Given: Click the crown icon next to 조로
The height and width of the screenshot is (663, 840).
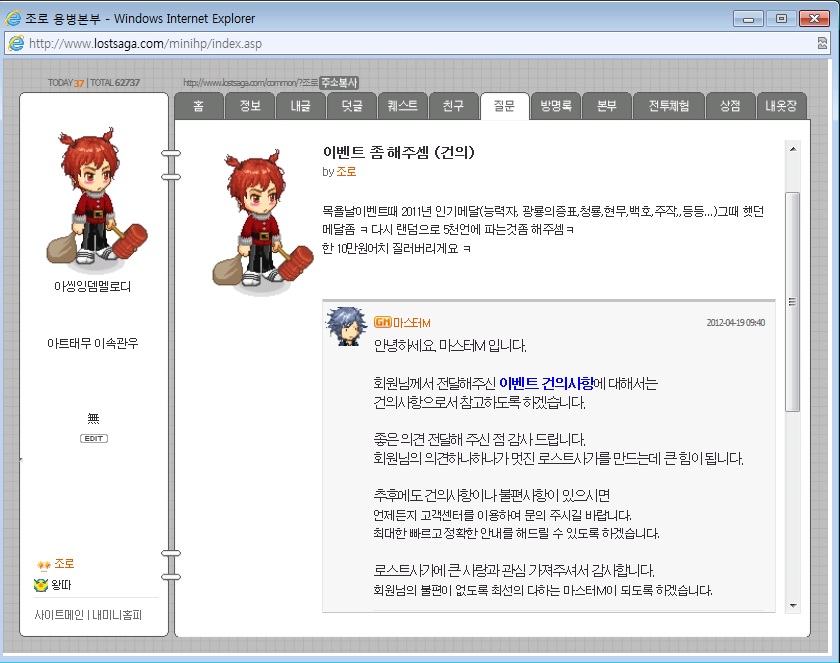Looking at the screenshot, I should [43, 564].
